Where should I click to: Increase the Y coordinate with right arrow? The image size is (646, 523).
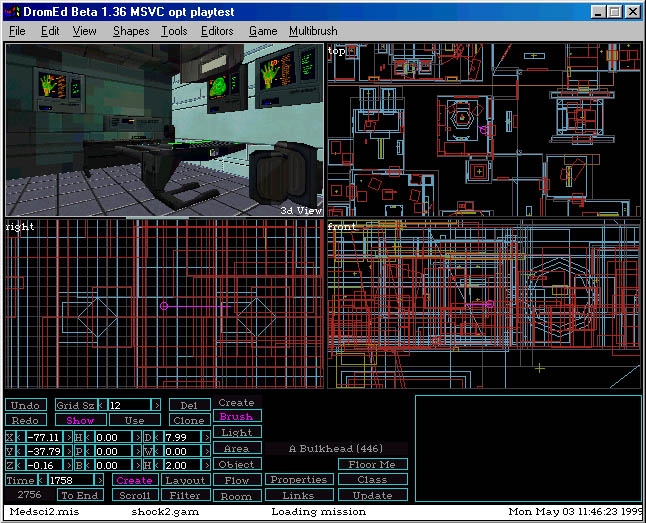pos(68,451)
